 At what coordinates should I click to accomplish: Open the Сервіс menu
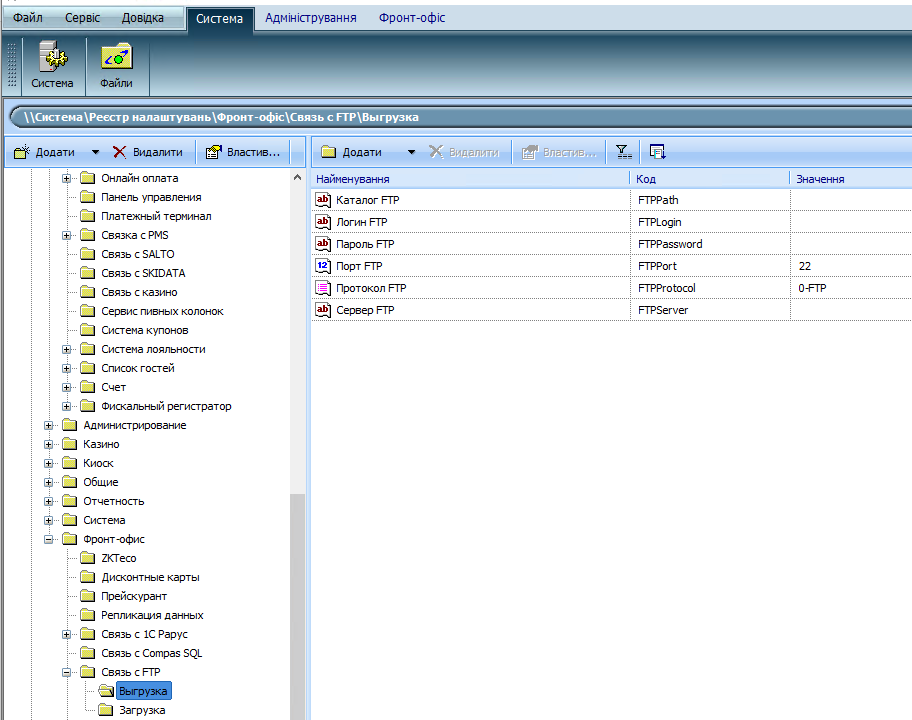[x=82, y=18]
